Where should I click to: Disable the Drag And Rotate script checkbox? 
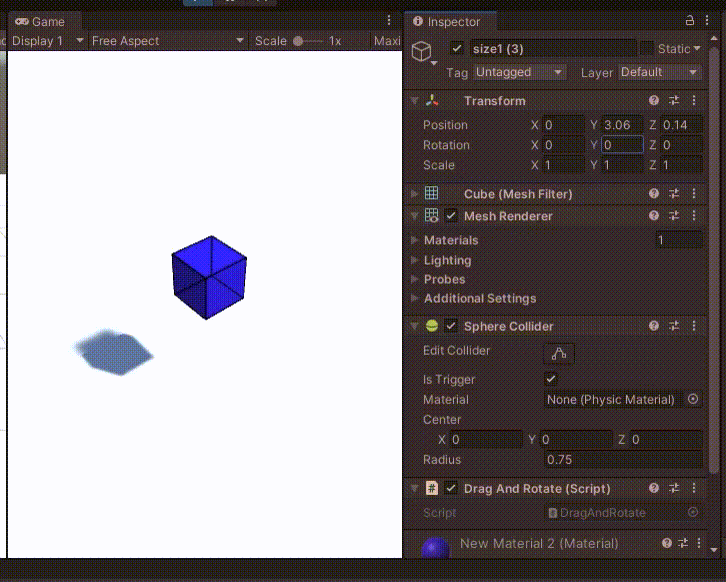tap(451, 488)
